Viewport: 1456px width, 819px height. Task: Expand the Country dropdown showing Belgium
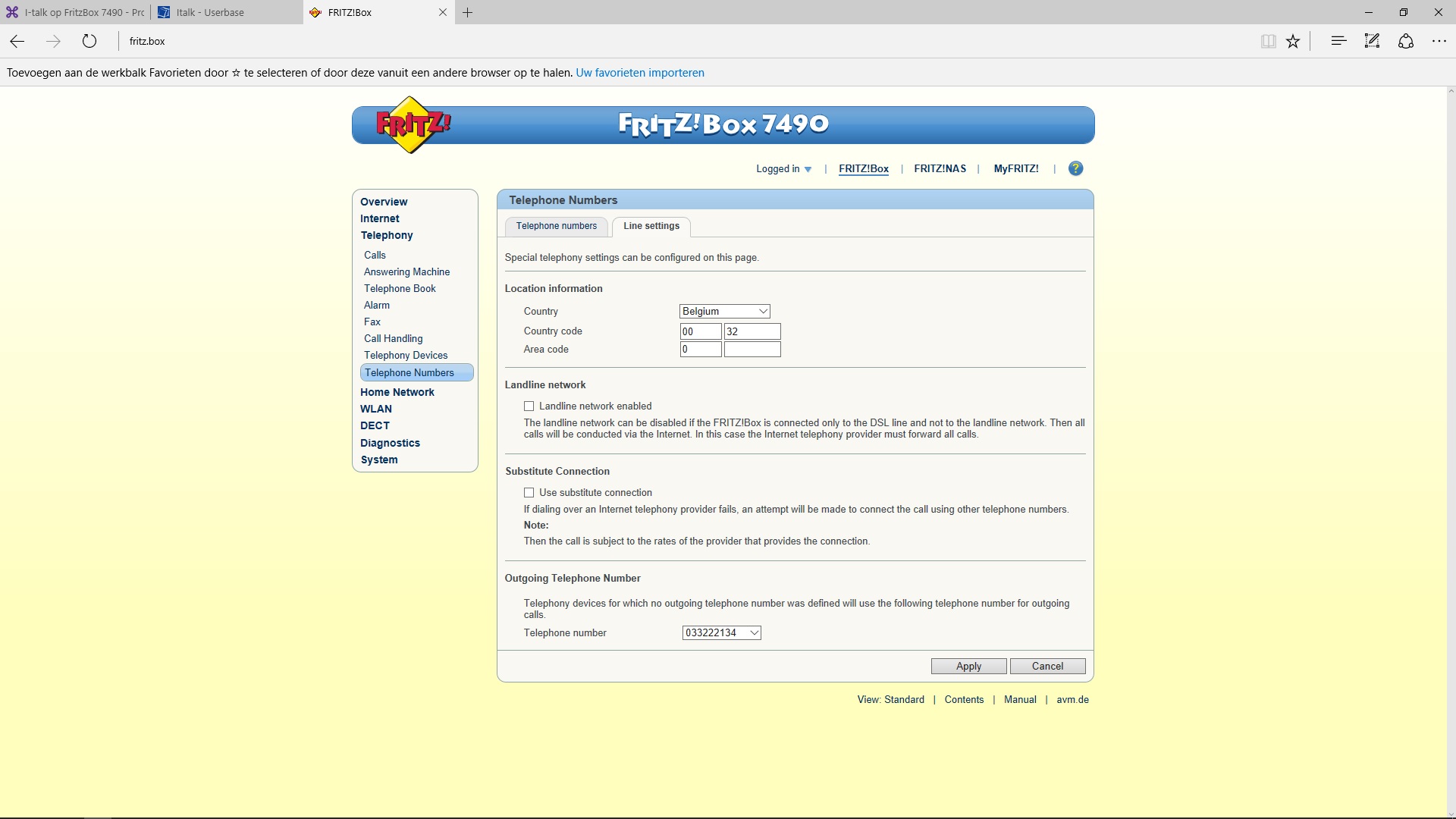pos(725,312)
